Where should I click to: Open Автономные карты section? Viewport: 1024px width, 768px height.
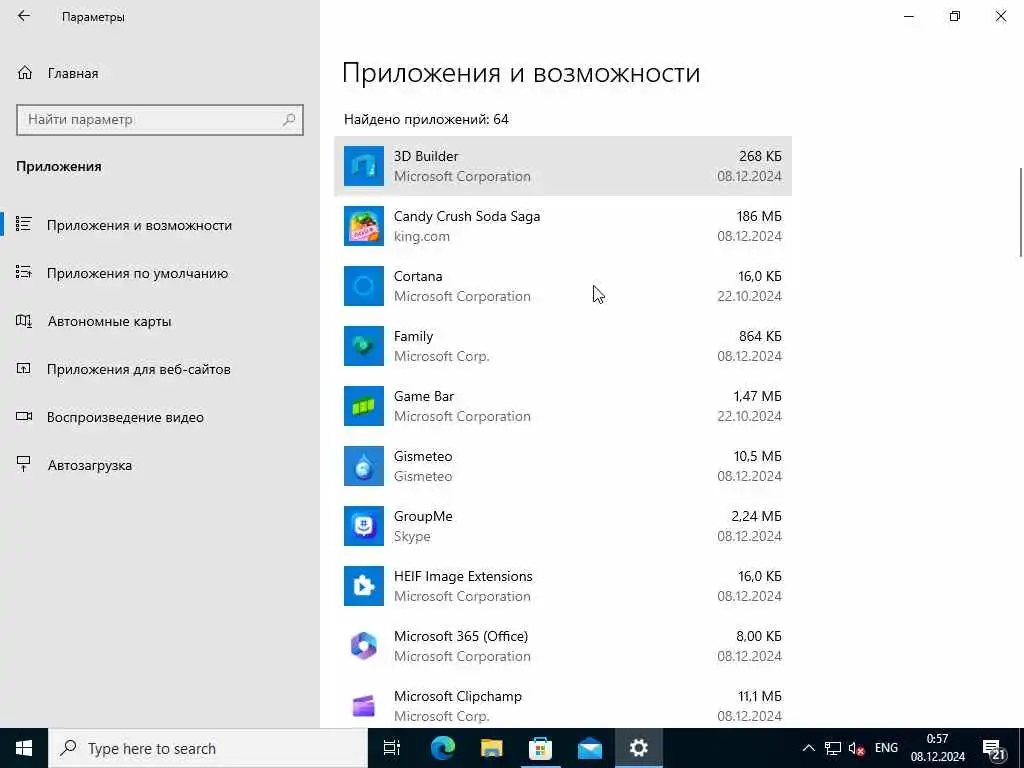(160, 321)
